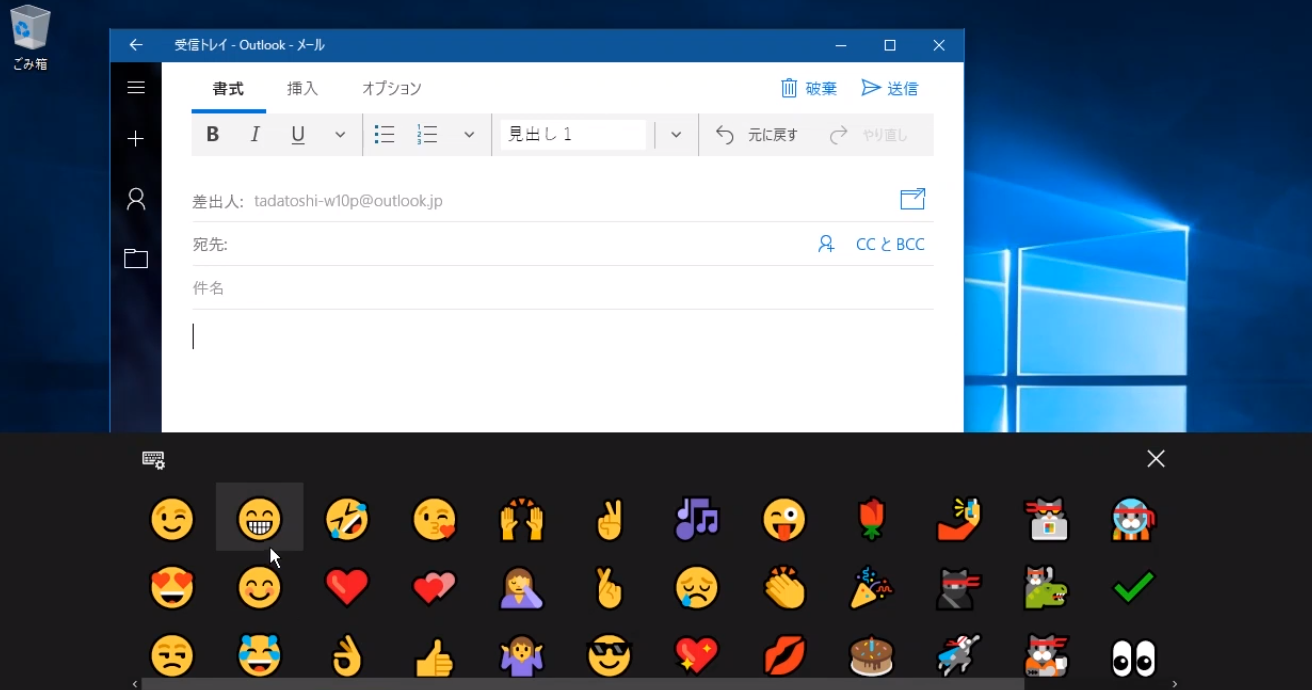Insert the eyes emoji
1312x690 pixels.
1133,658
